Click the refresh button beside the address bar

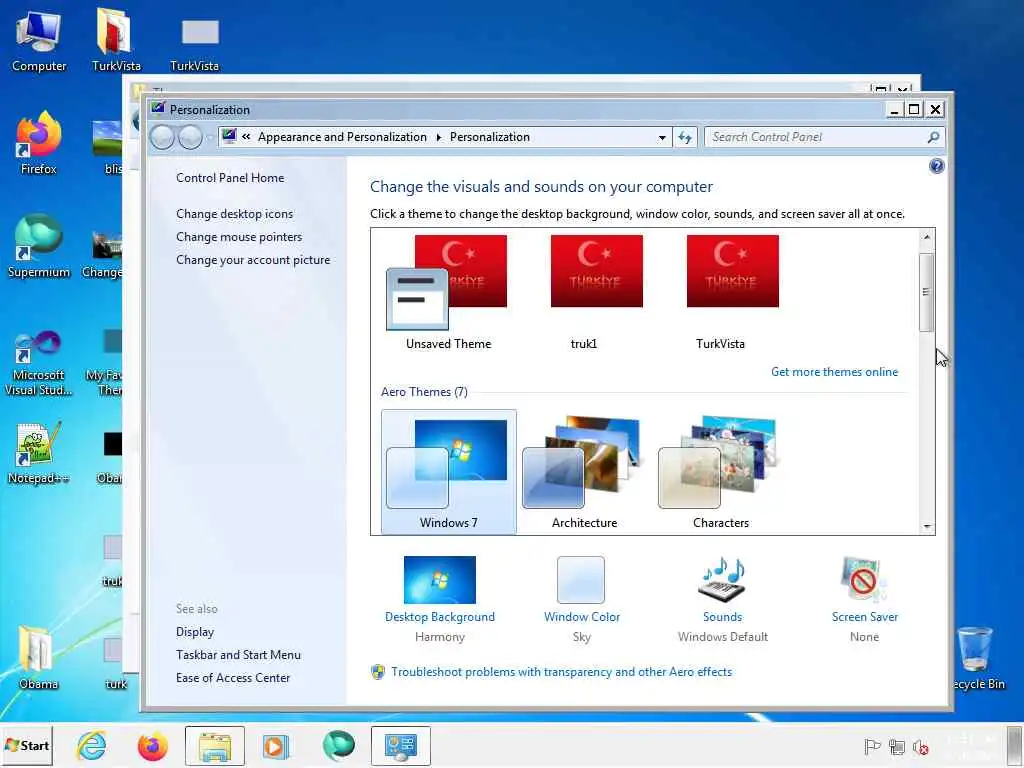684,137
